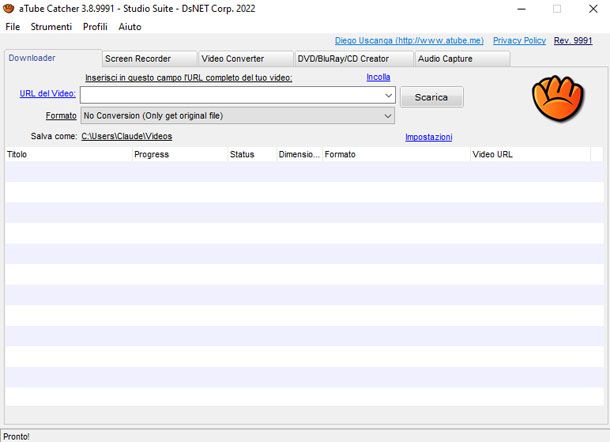Open the No Conversion format dropdown
The image size is (610, 442).
pyautogui.click(x=238, y=116)
